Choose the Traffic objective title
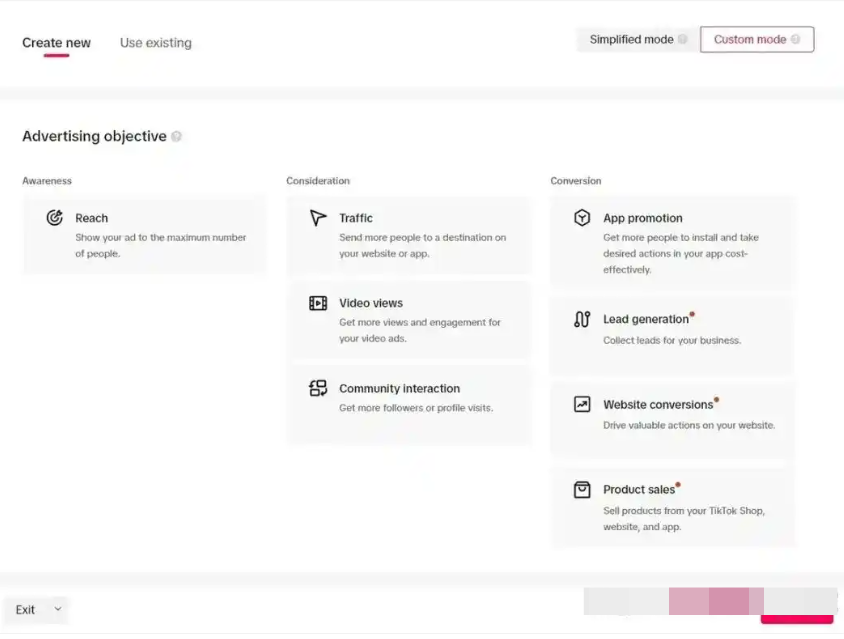 (356, 218)
